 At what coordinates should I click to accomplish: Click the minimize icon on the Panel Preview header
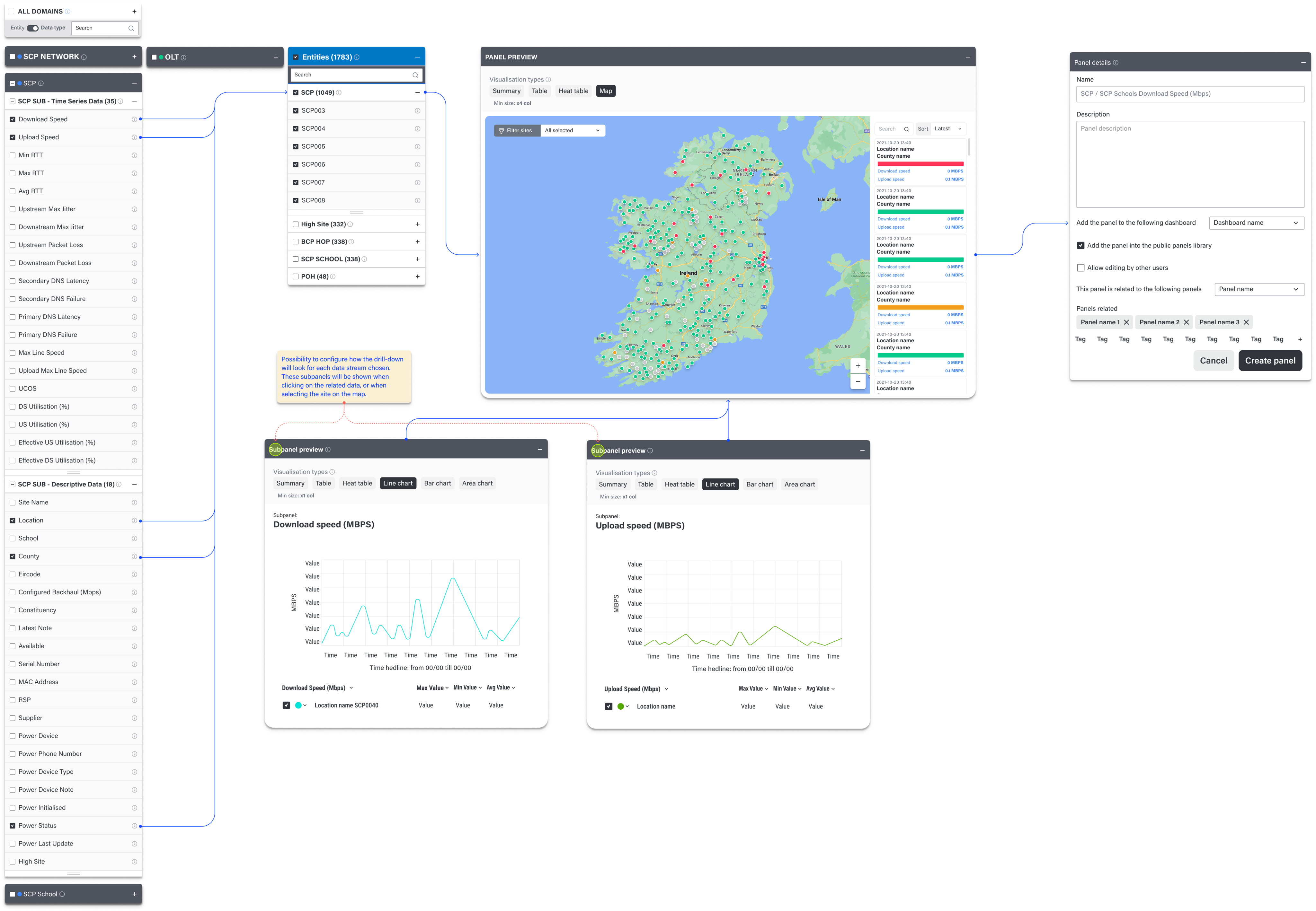(x=968, y=57)
